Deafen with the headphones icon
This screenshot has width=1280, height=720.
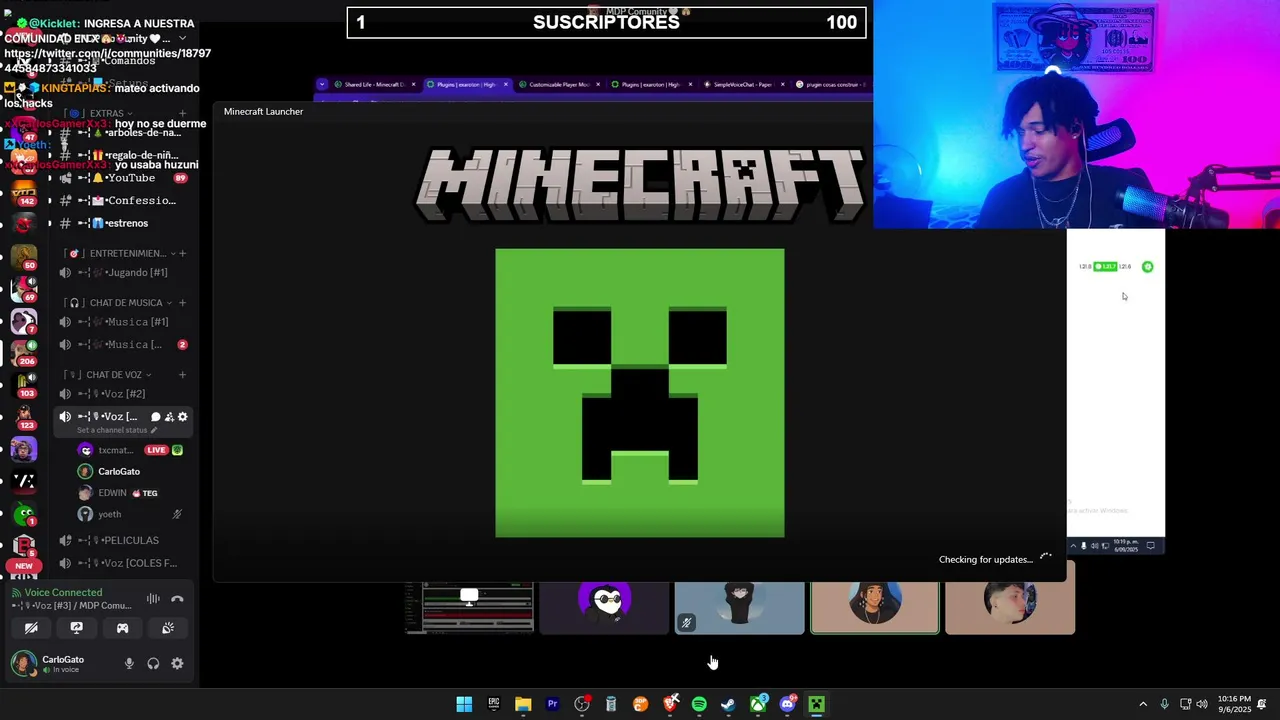(x=153, y=663)
